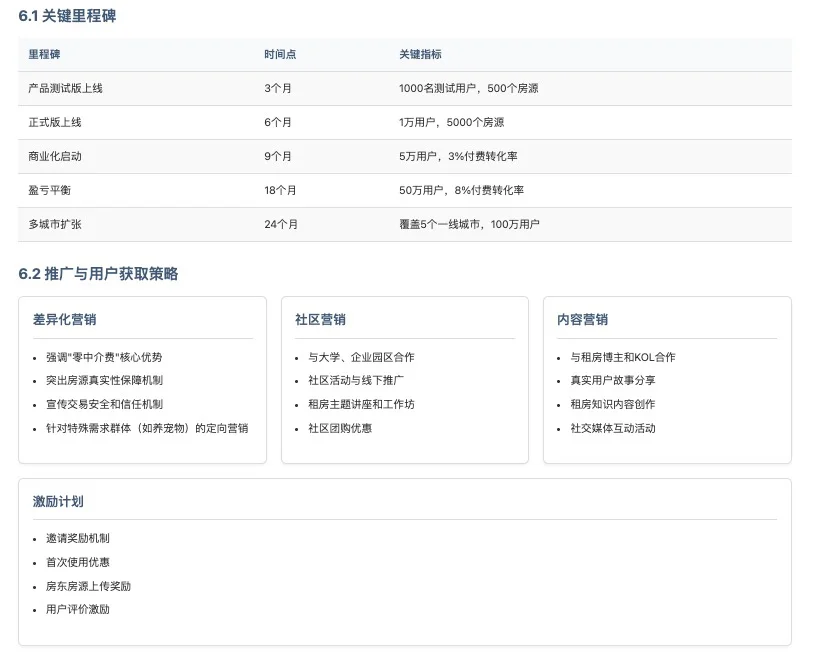Click the bullet 与租房博主和KOL合作
This screenshot has width=813, height=663.
(x=623, y=357)
